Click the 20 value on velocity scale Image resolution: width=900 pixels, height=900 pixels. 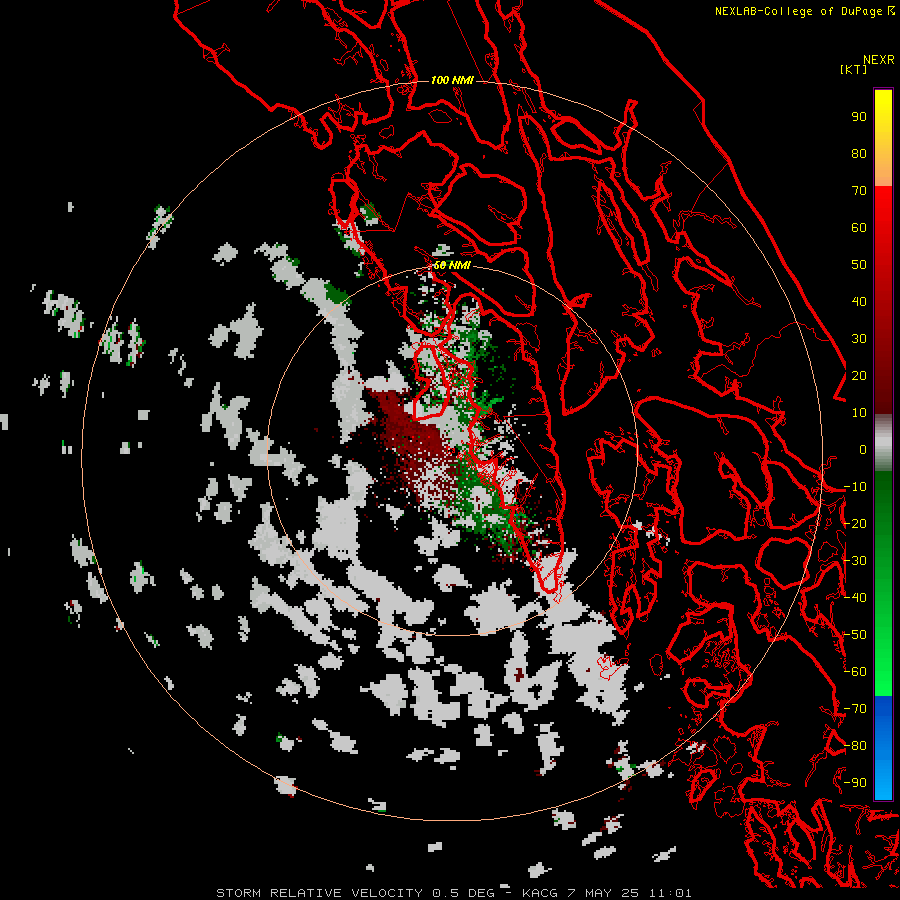click(859, 375)
